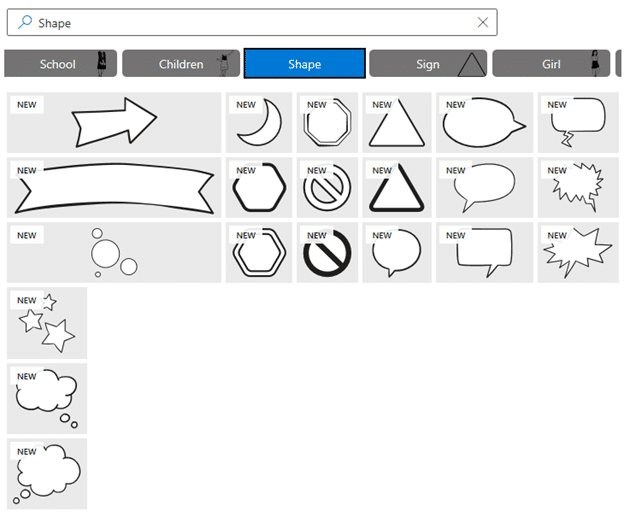Switch to the Girl category
Viewport: 624px width, 523px height.
tap(551, 64)
